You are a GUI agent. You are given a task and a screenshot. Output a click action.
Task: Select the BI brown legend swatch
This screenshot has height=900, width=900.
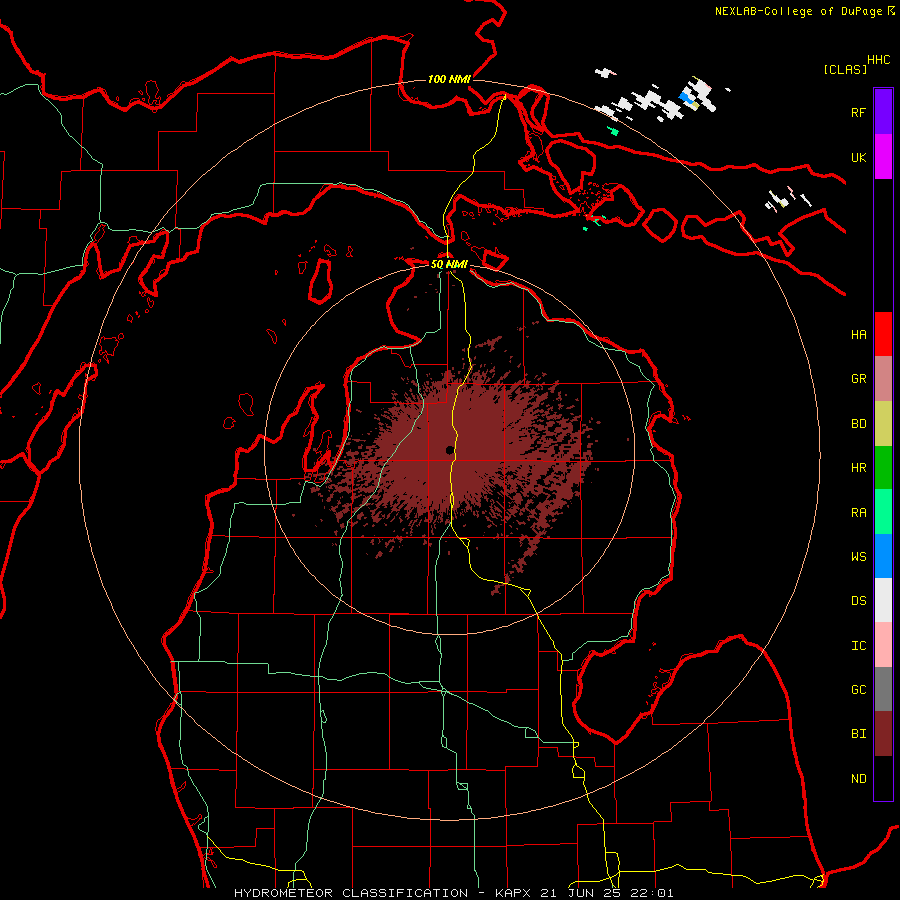883,734
